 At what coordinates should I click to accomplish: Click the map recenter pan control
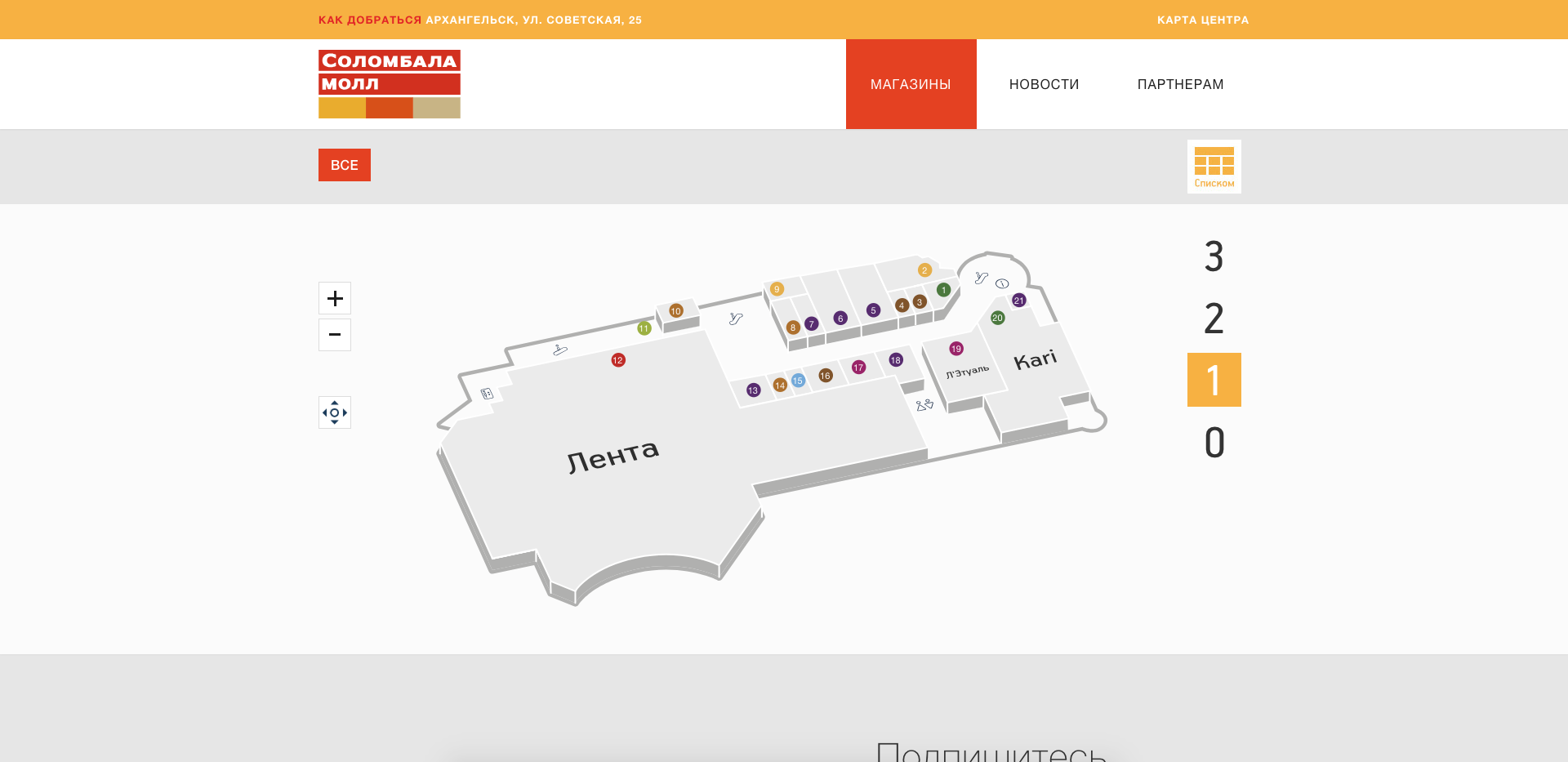[x=335, y=412]
